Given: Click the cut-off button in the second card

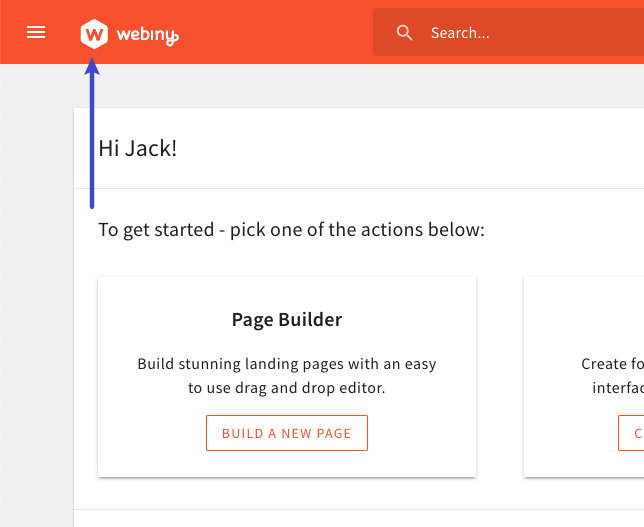Looking at the screenshot, I should point(632,433).
